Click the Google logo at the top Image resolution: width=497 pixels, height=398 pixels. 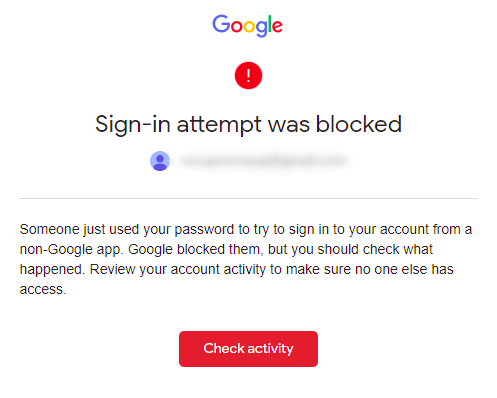(x=248, y=25)
